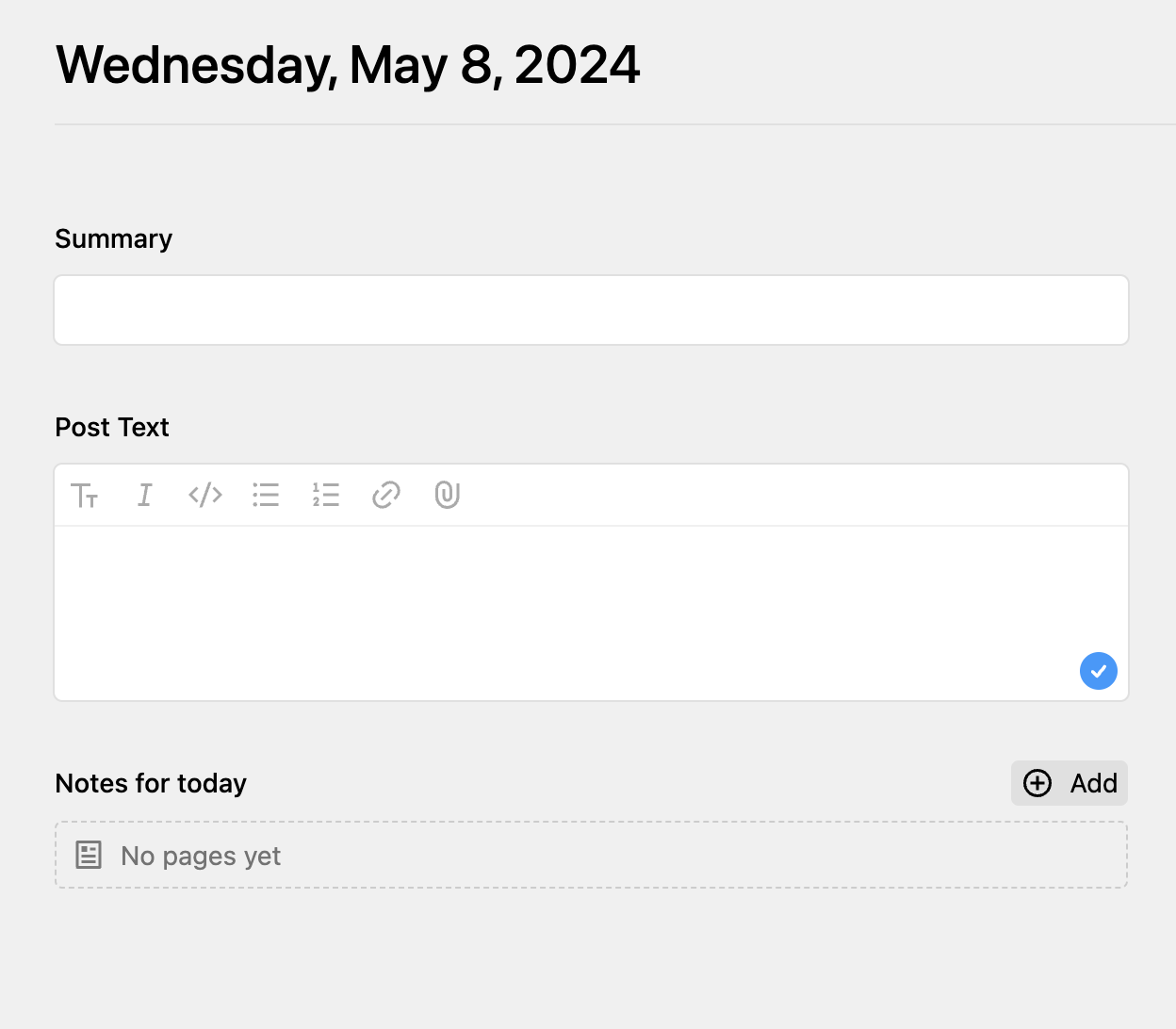This screenshot has width=1176, height=1029.
Task: Select the text size heading tool
Action: pos(85,495)
